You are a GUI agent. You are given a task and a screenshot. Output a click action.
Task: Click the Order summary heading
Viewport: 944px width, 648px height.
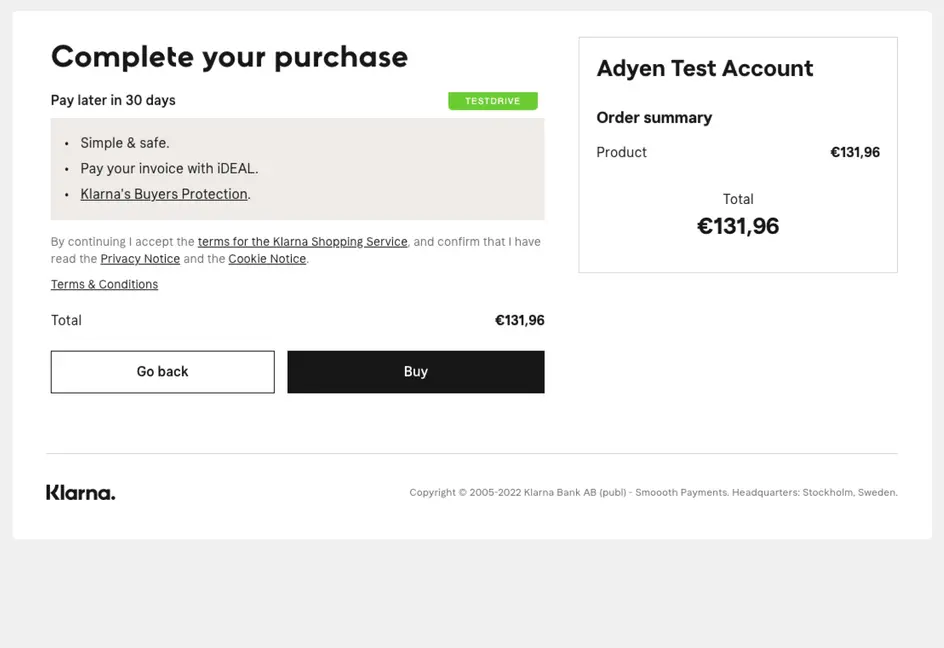(654, 117)
